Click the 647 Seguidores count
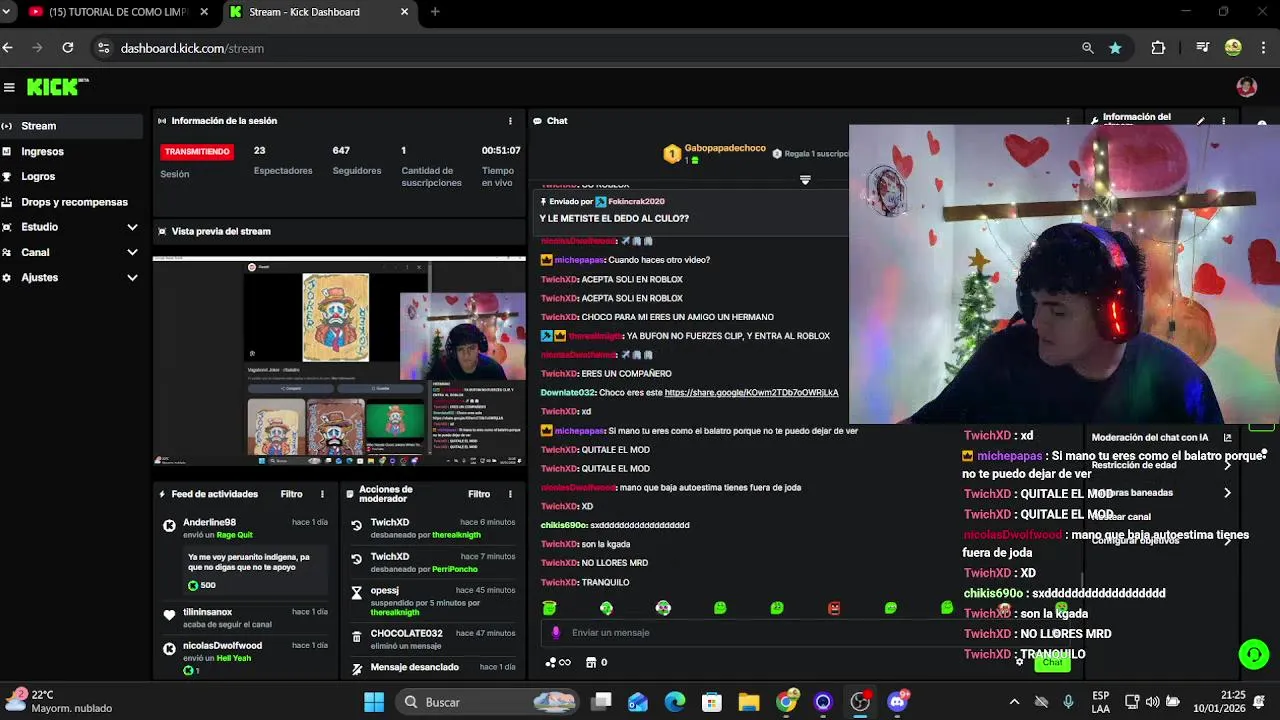The height and width of the screenshot is (720, 1280). pyautogui.click(x=341, y=151)
